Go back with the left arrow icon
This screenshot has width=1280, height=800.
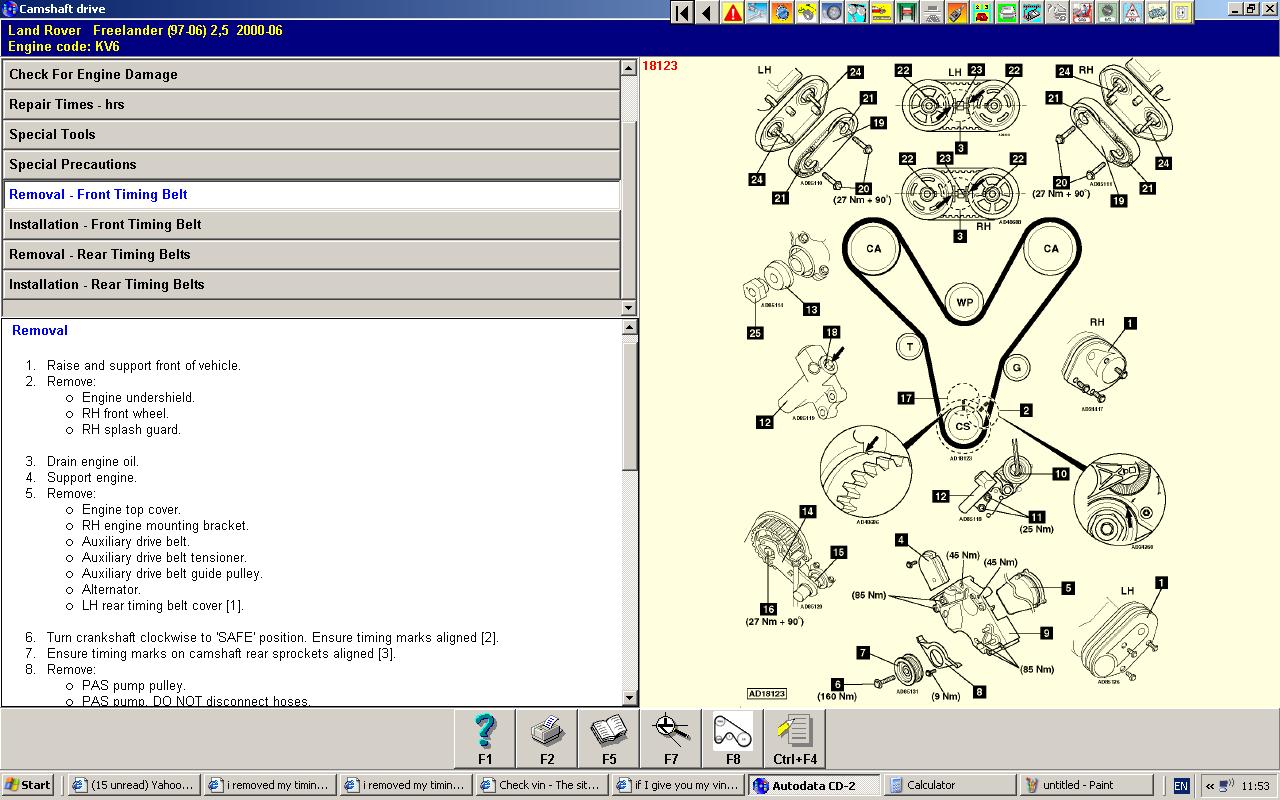(707, 13)
